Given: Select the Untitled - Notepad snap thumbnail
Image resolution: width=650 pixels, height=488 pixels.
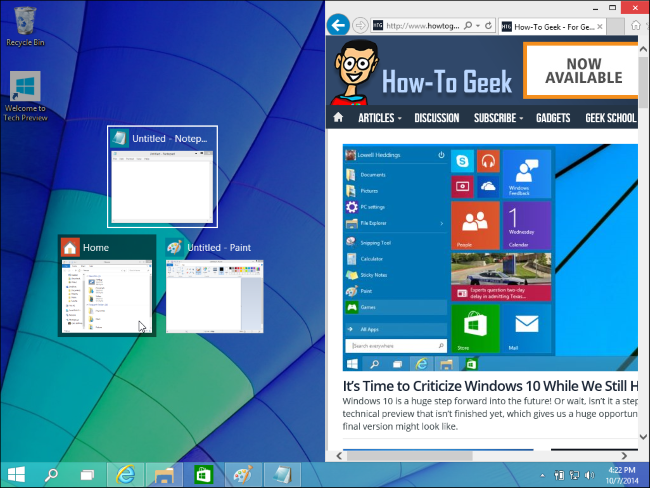Looking at the screenshot, I should pos(162,177).
